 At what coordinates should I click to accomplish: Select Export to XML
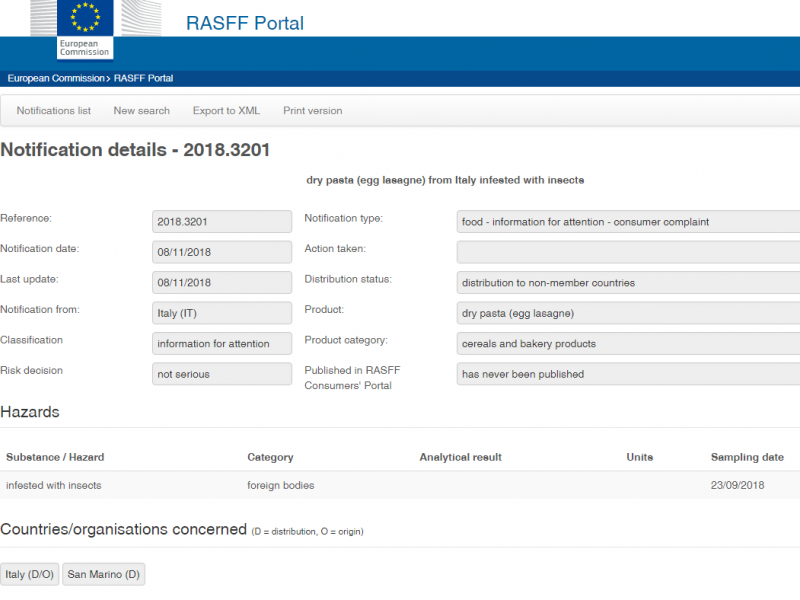pyautogui.click(x=226, y=111)
